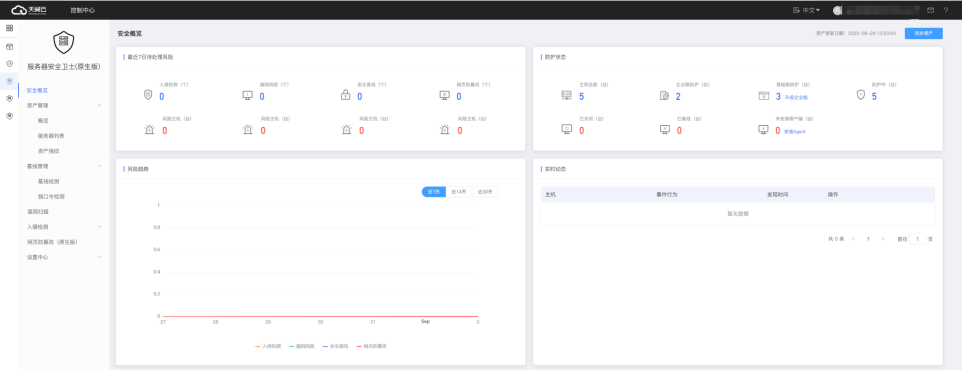Click the 事件行为 column header
This screenshot has height=371, width=963.
pyautogui.click(x=666, y=195)
